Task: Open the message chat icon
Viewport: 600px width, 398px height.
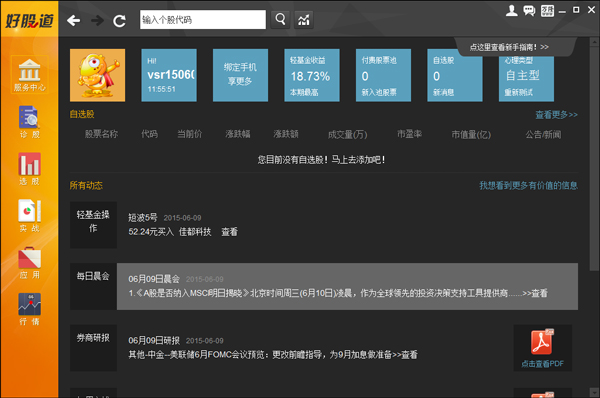Action: click(x=529, y=10)
